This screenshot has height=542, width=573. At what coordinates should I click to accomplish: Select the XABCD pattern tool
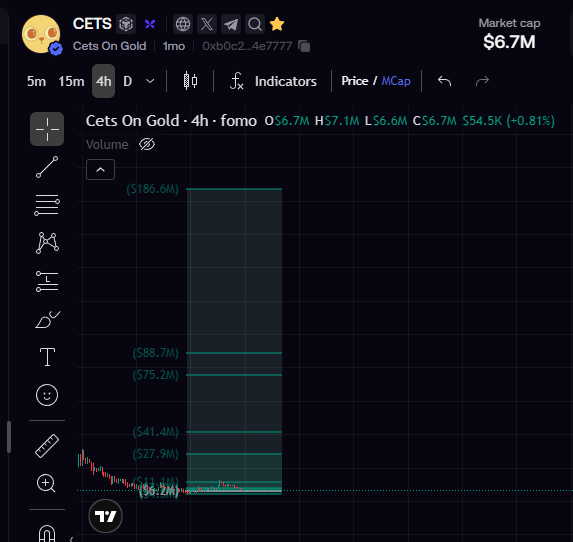(47, 243)
